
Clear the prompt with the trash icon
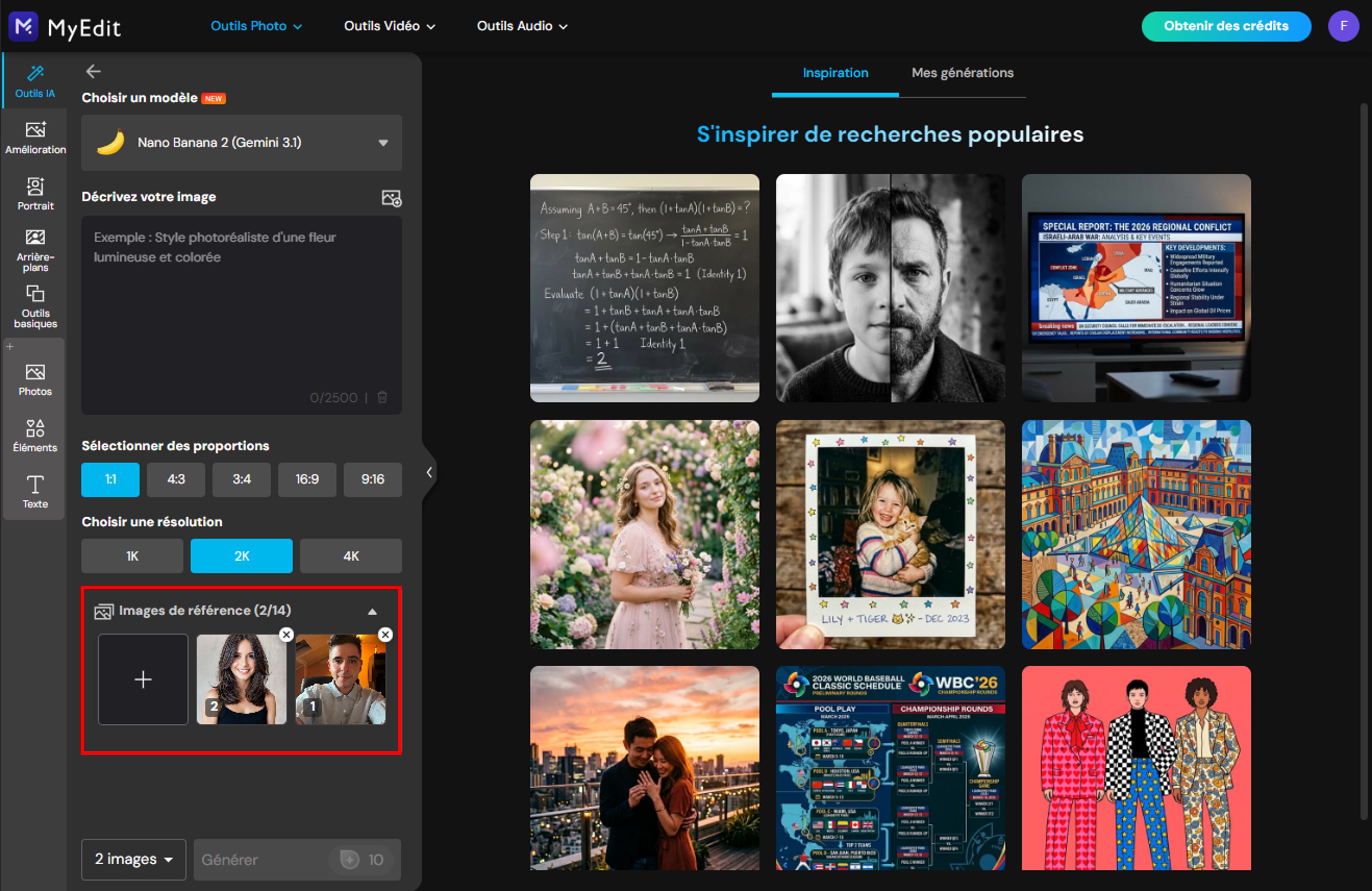382,397
